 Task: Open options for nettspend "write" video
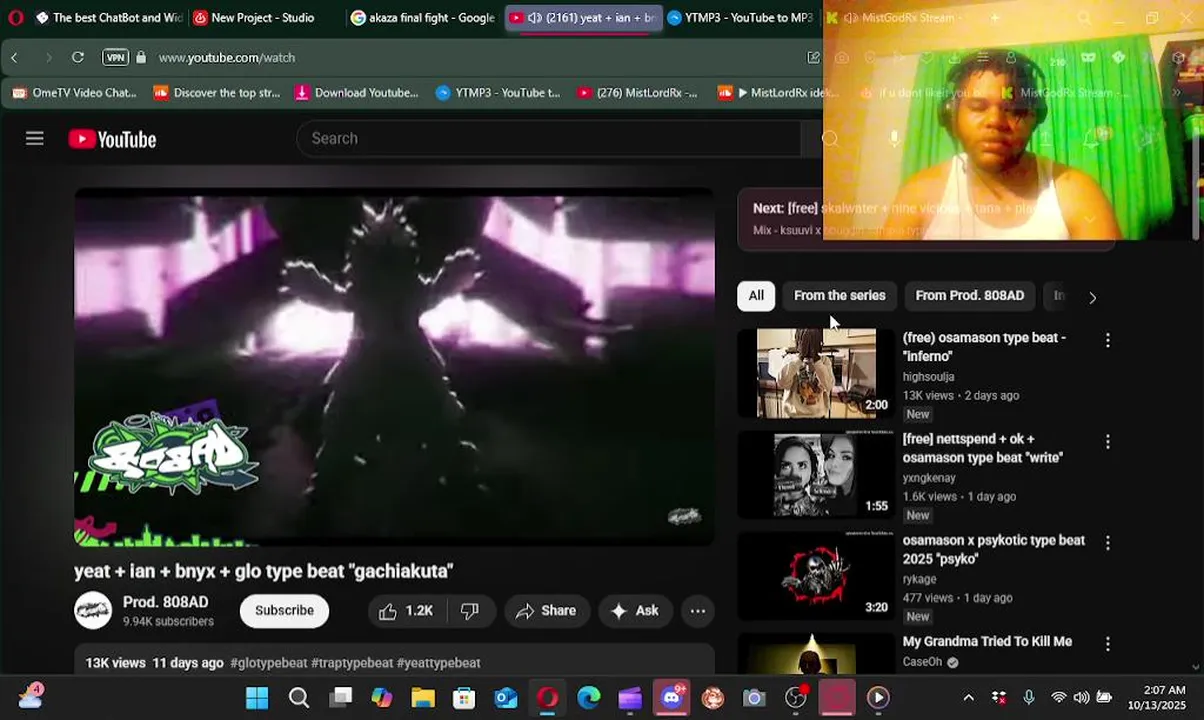1107,442
